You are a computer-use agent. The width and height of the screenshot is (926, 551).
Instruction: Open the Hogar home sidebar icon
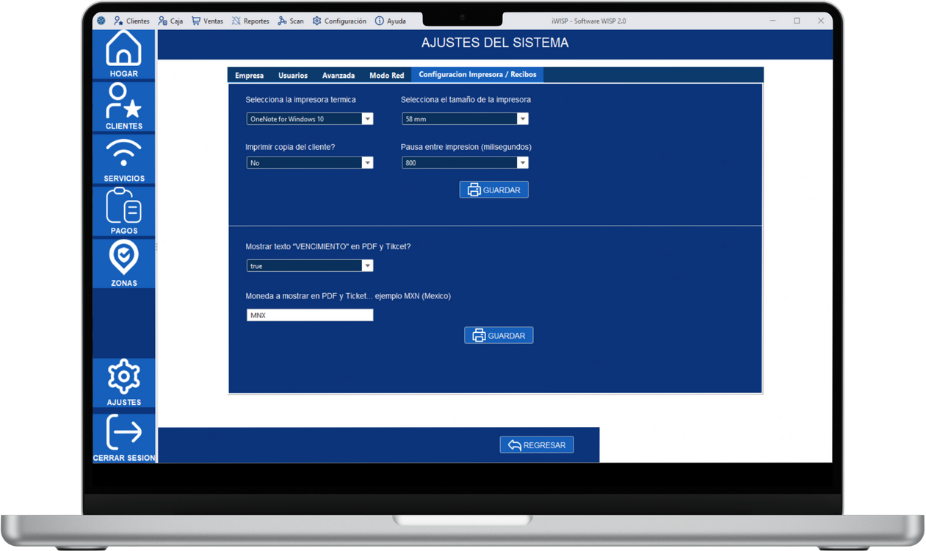pos(124,53)
